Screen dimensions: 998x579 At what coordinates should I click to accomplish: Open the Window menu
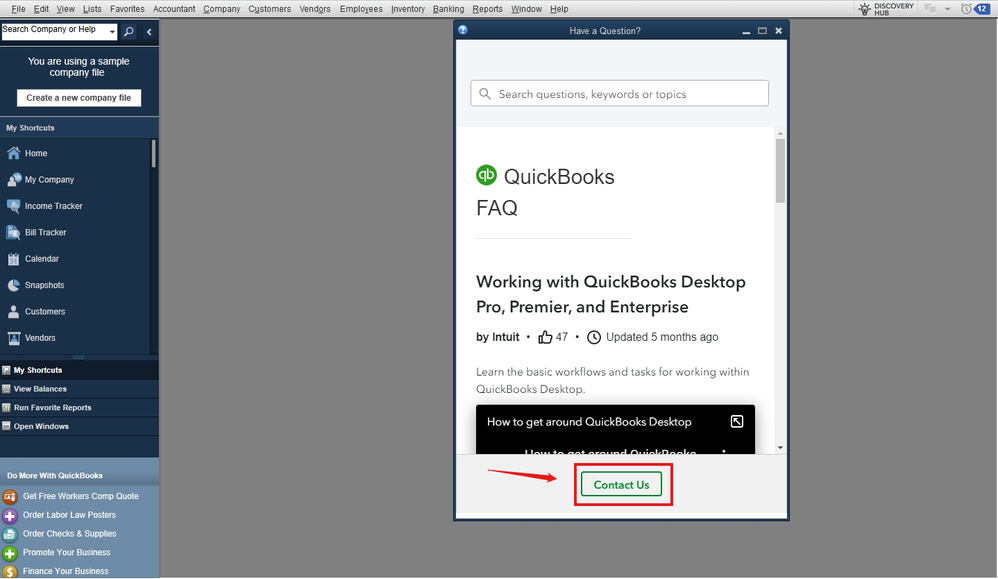coord(526,9)
